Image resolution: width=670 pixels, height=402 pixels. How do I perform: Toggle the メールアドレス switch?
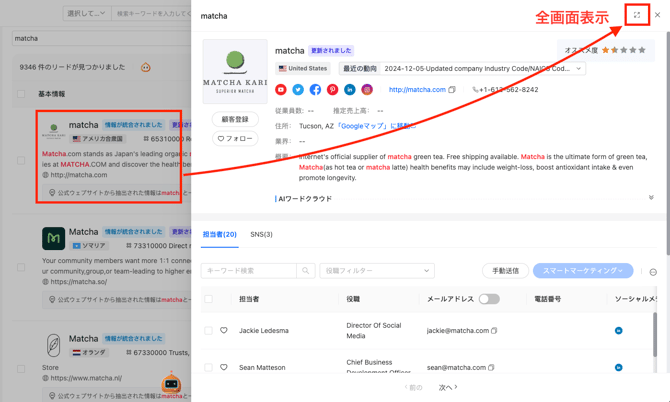(489, 299)
